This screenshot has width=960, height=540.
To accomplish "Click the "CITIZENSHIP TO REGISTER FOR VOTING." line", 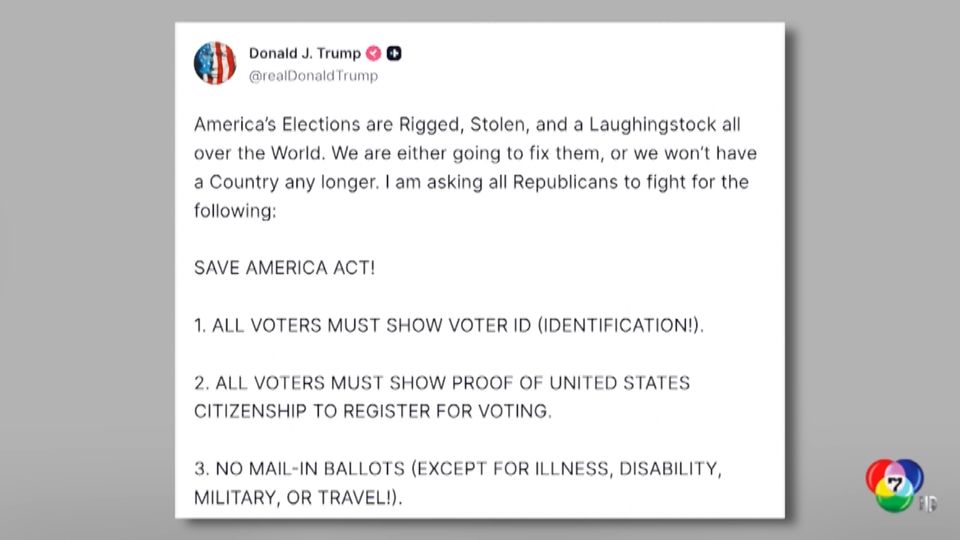I will pyautogui.click(x=372, y=412).
